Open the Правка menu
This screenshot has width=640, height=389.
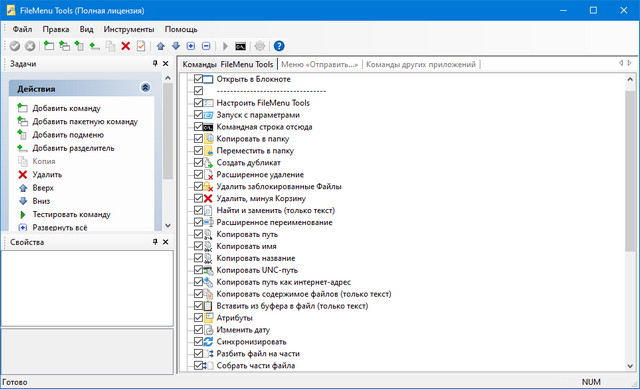point(56,29)
